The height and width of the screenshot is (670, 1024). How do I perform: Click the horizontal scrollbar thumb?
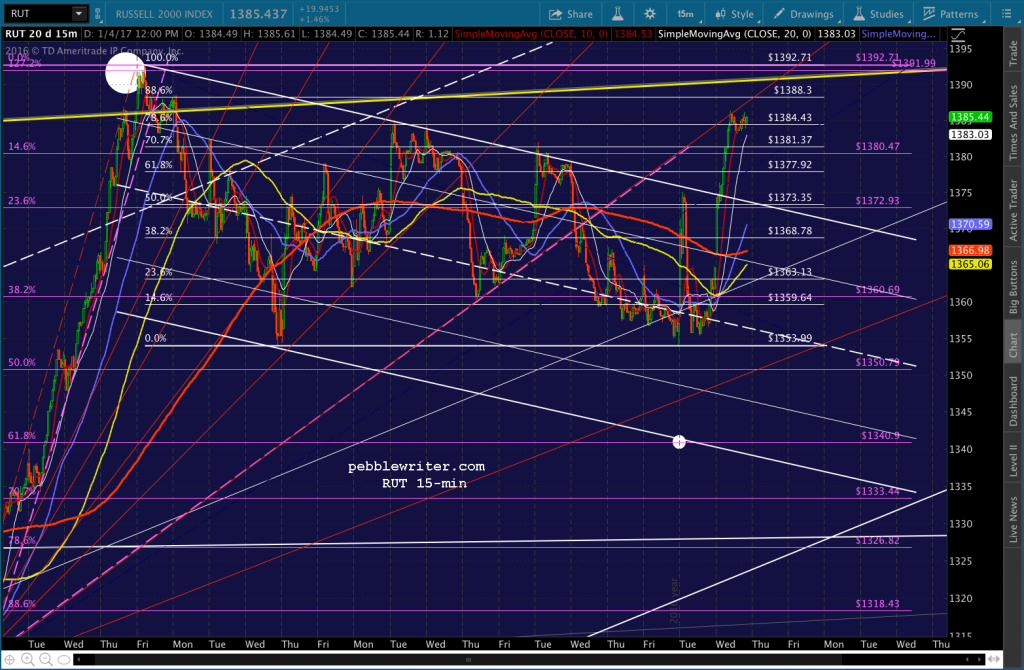pyautogui.click(x=468, y=660)
